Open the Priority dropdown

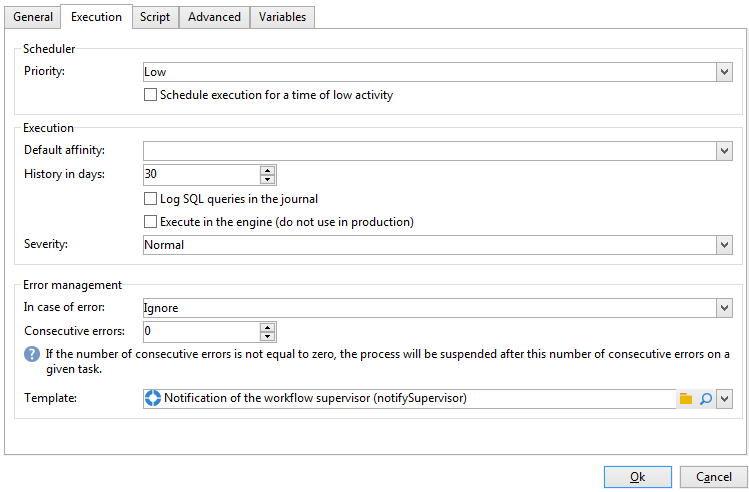pos(724,72)
